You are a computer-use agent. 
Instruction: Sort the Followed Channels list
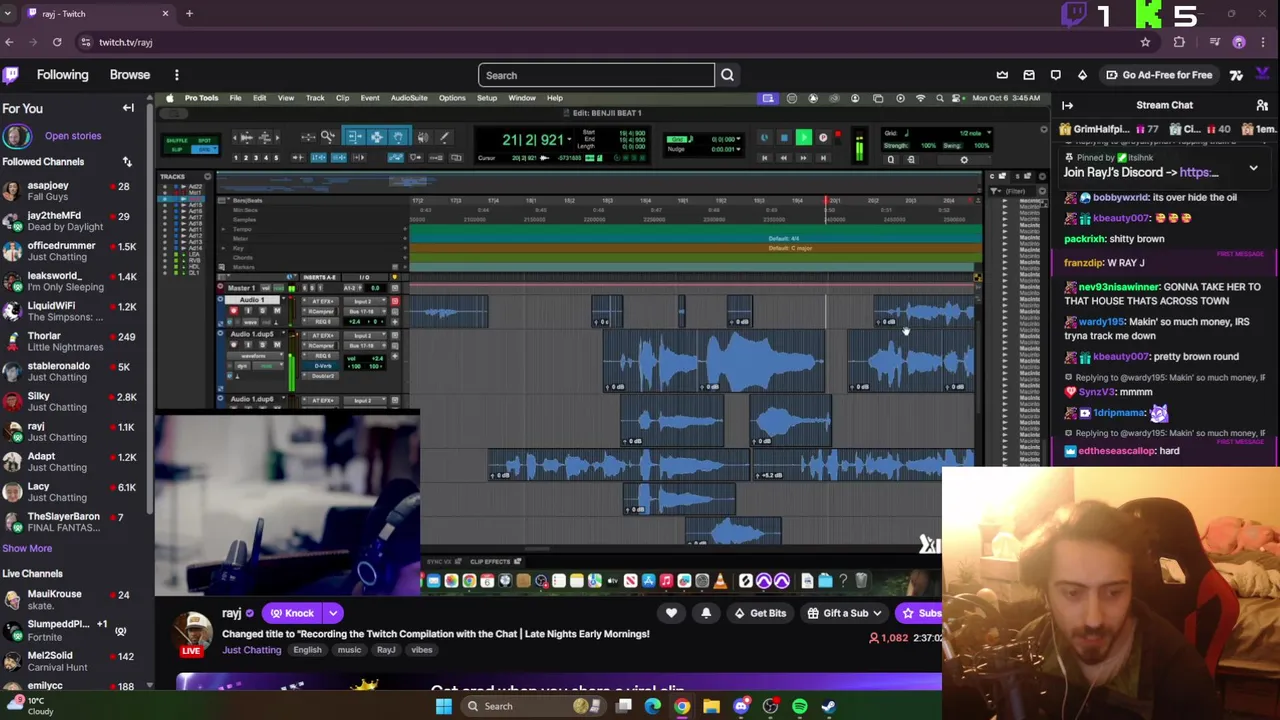click(127, 161)
